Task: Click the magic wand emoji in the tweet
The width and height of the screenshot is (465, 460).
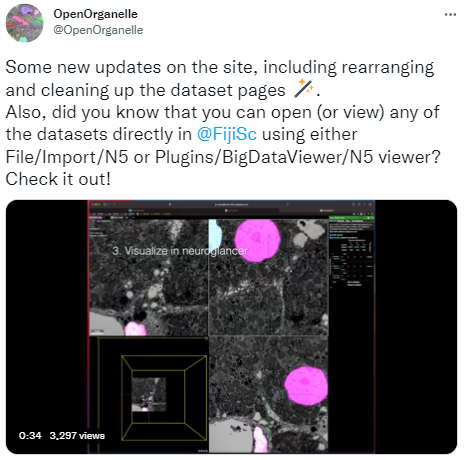Action: pyautogui.click(x=304, y=89)
